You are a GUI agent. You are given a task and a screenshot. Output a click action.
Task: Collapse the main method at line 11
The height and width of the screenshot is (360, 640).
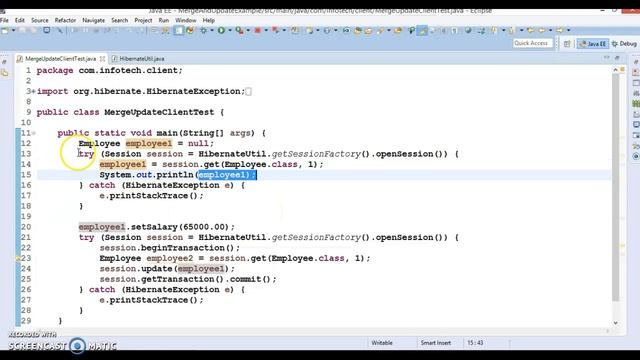click(34, 133)
